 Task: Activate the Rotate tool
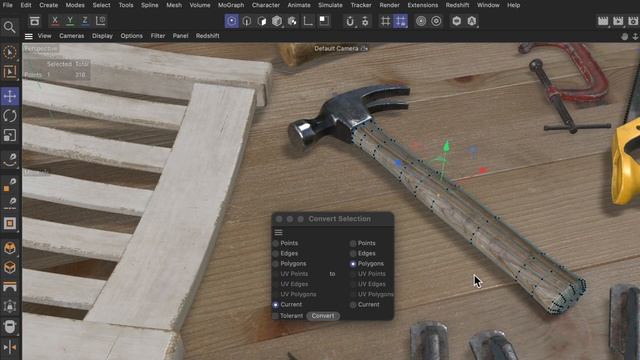(9, 116)
